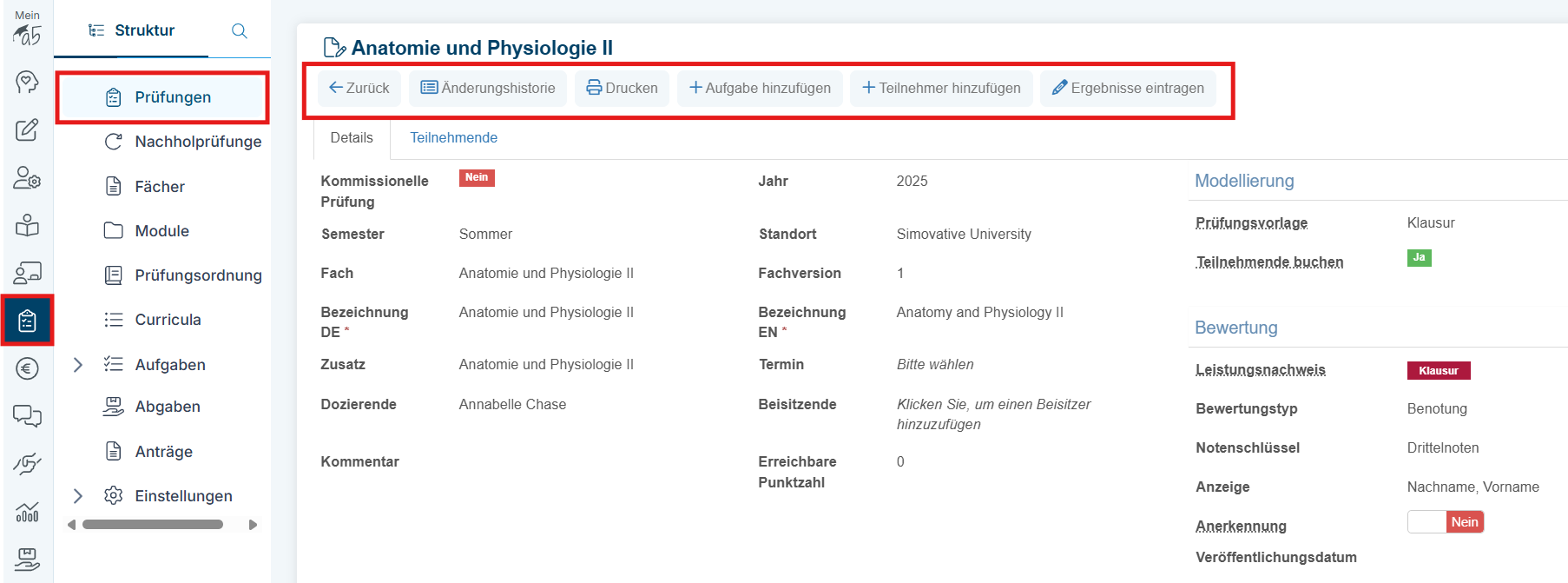The width and height of the screenshot is (1568, 583).
Task: Open the statistics chart icon in left rail
Action: pyautogui.click(x=27, y=512)
